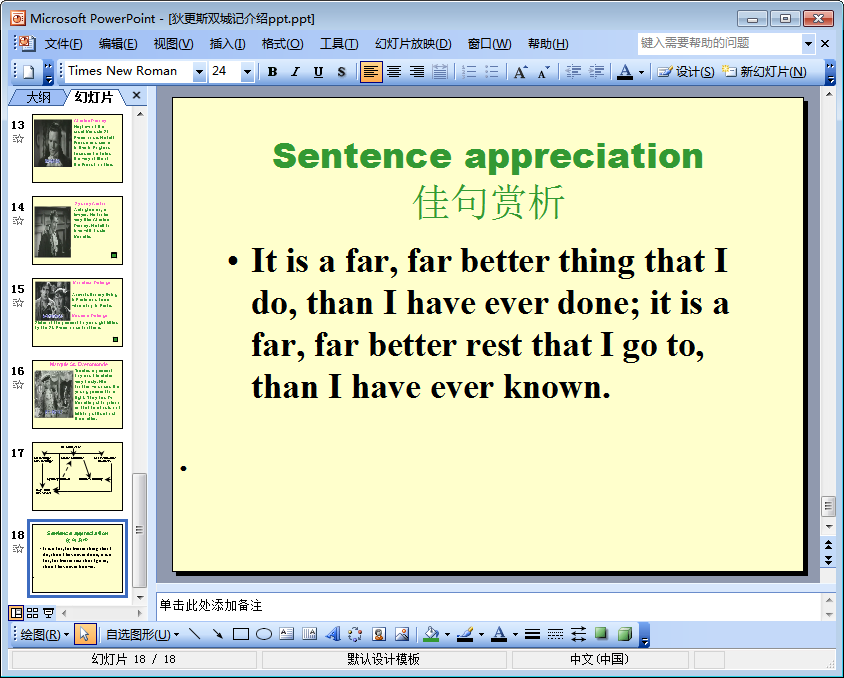Screen dimensions: 844x678
Task: Close the slide thumbnail pane
Action: pos(136,95)
